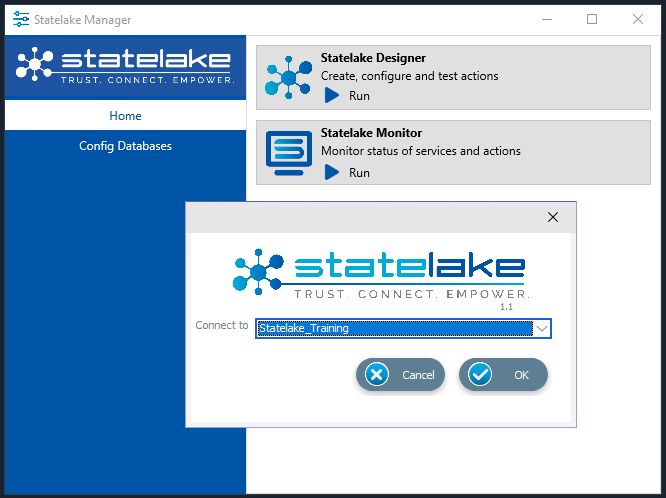Click the 'Connect to' label

coord(222,325)
